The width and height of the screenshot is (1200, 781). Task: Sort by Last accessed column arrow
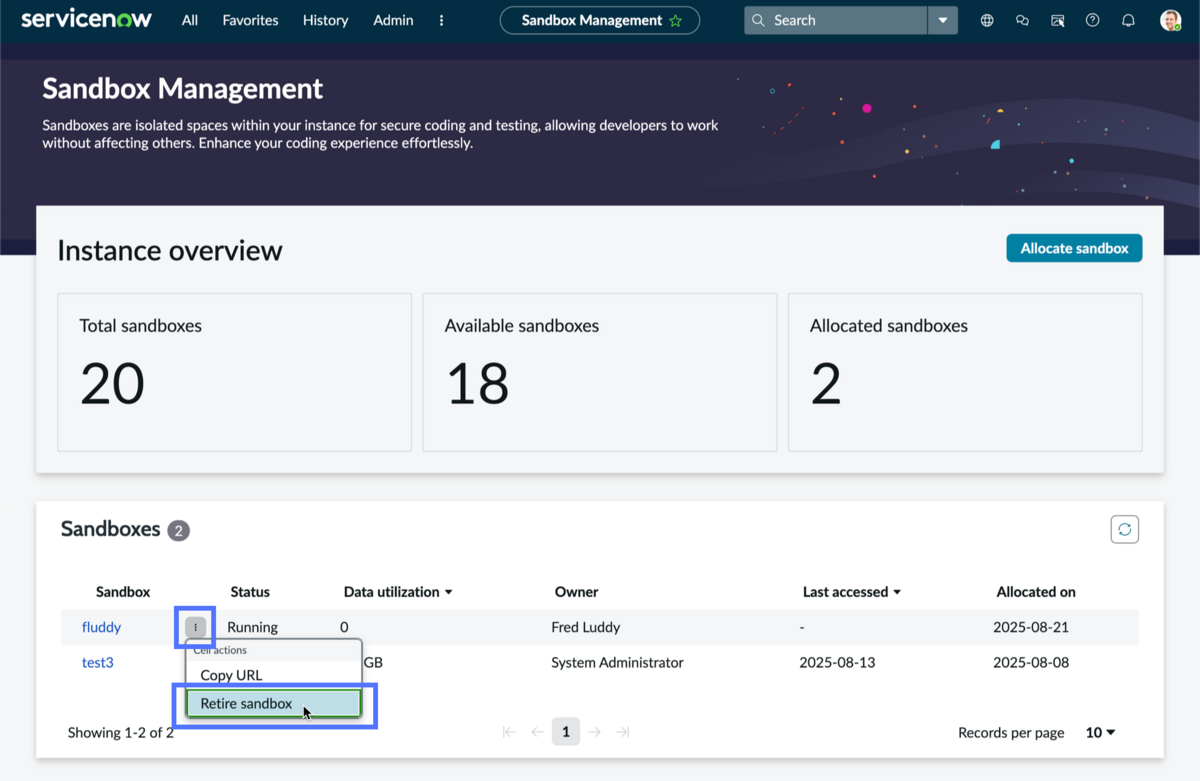pos(897,592)
